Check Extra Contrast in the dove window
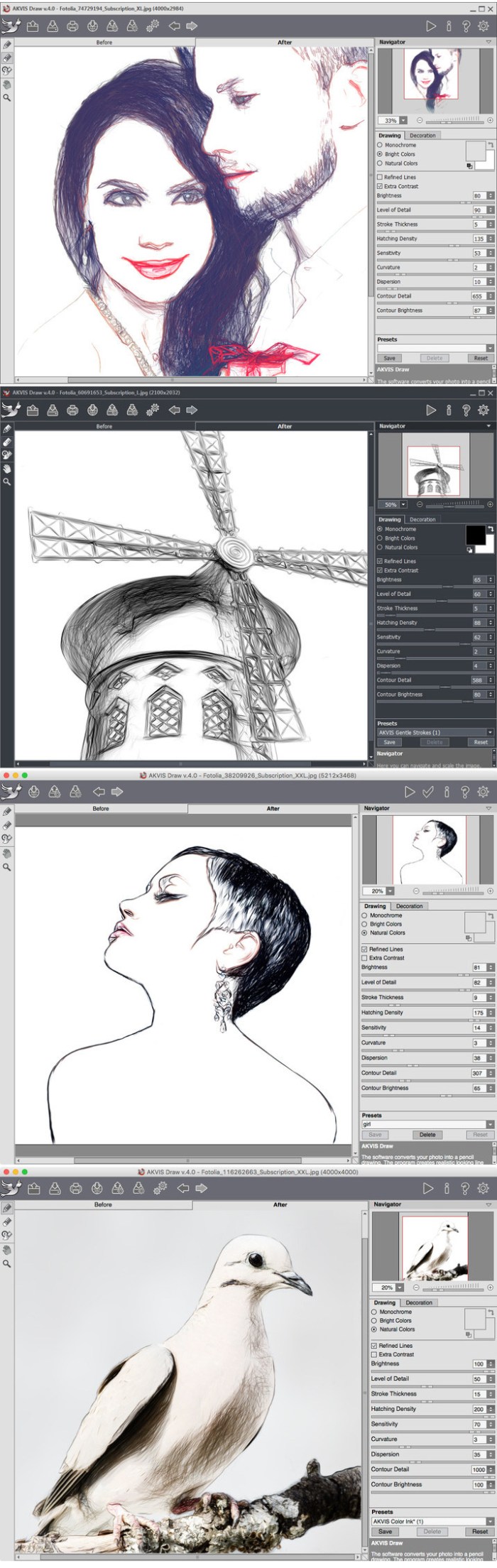 click(x=374, y=1354)
